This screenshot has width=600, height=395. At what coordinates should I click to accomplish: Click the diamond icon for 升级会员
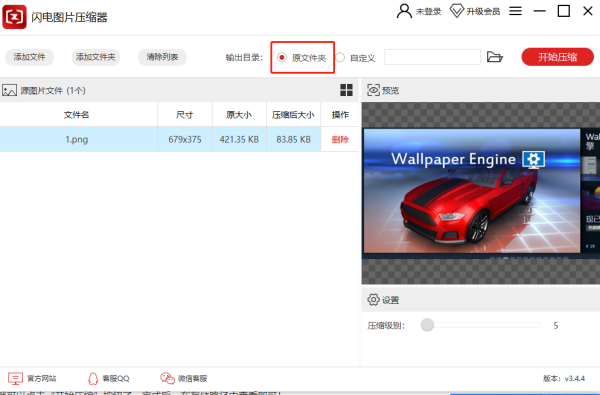click(x=457, y=11)
